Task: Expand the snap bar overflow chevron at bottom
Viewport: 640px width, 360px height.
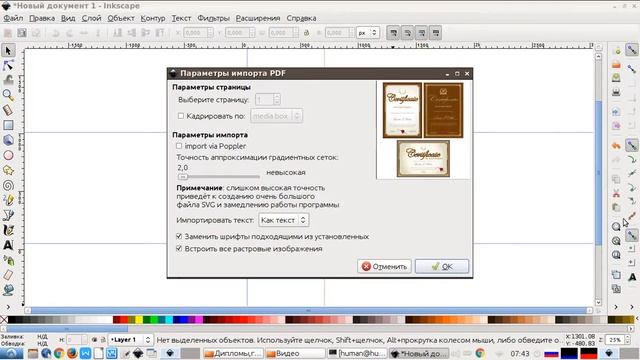Action: tap(632, 307)
